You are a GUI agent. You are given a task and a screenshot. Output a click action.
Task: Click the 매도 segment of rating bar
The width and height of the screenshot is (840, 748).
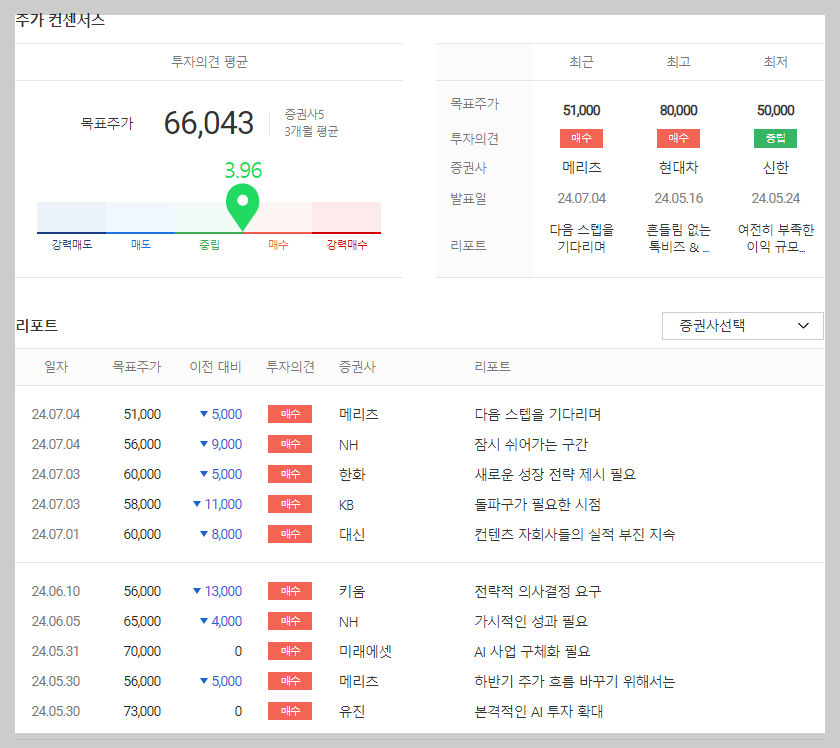click(x=140, y=218)
